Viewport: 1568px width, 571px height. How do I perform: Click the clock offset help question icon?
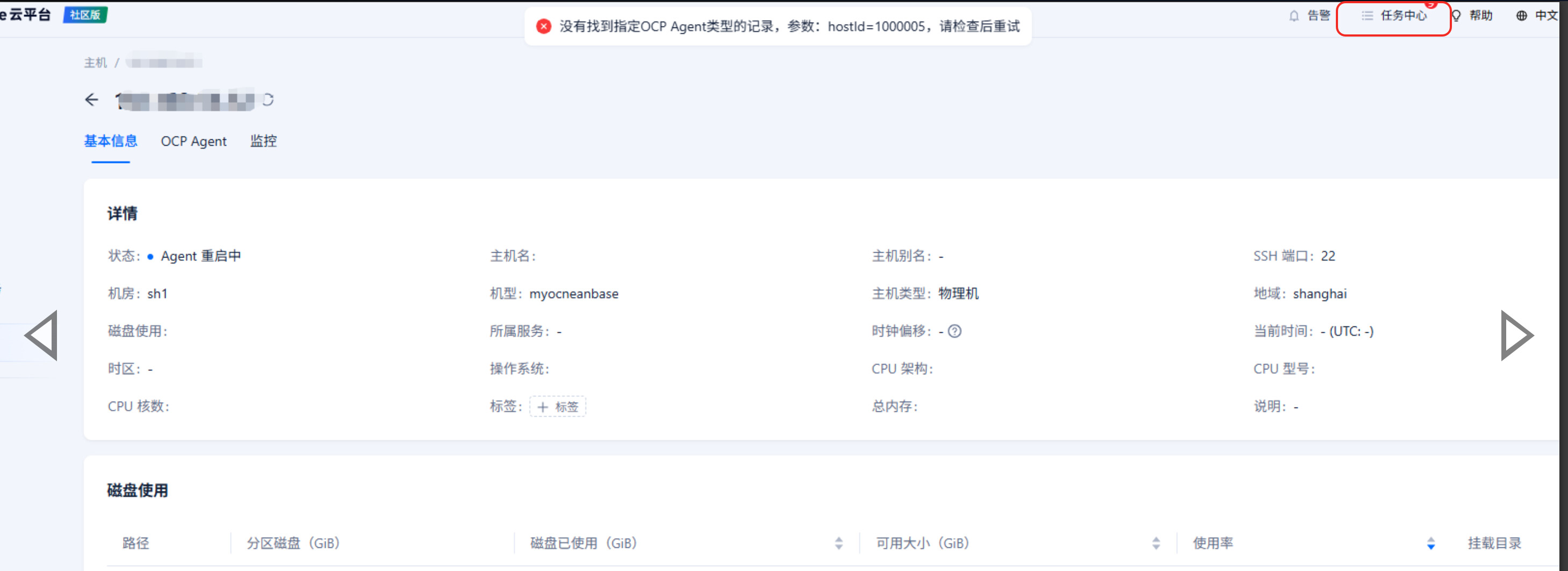[x=954, y=331]
